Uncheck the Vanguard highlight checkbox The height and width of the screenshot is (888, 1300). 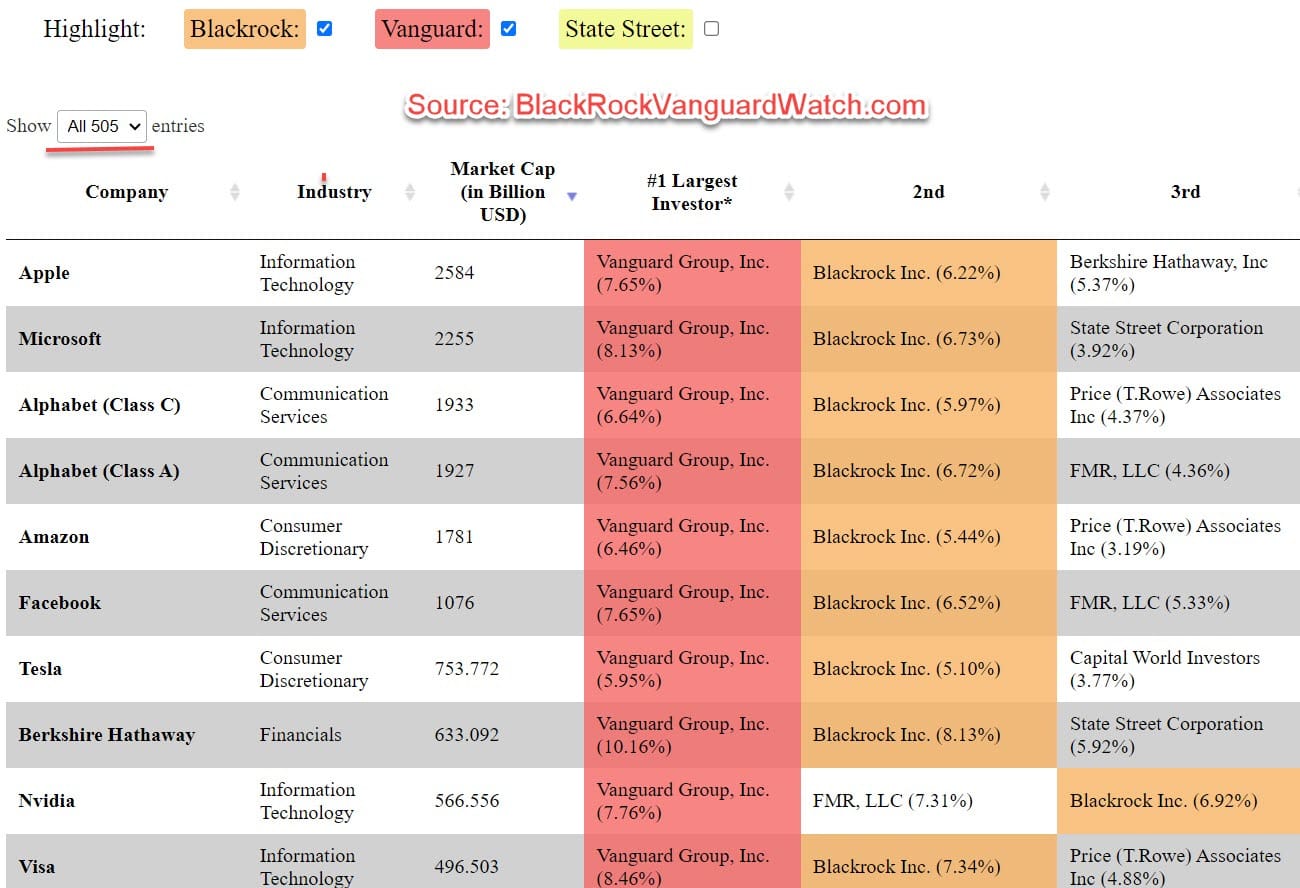(508, 29)
